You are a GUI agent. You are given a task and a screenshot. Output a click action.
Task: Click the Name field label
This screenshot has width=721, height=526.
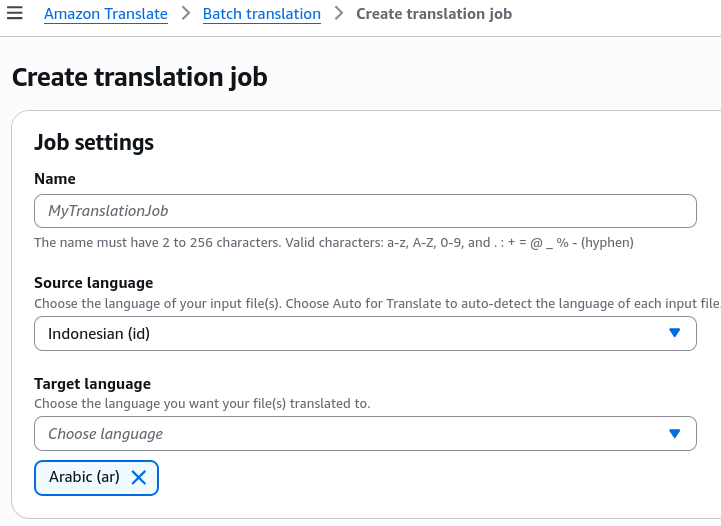pos(55,179)
